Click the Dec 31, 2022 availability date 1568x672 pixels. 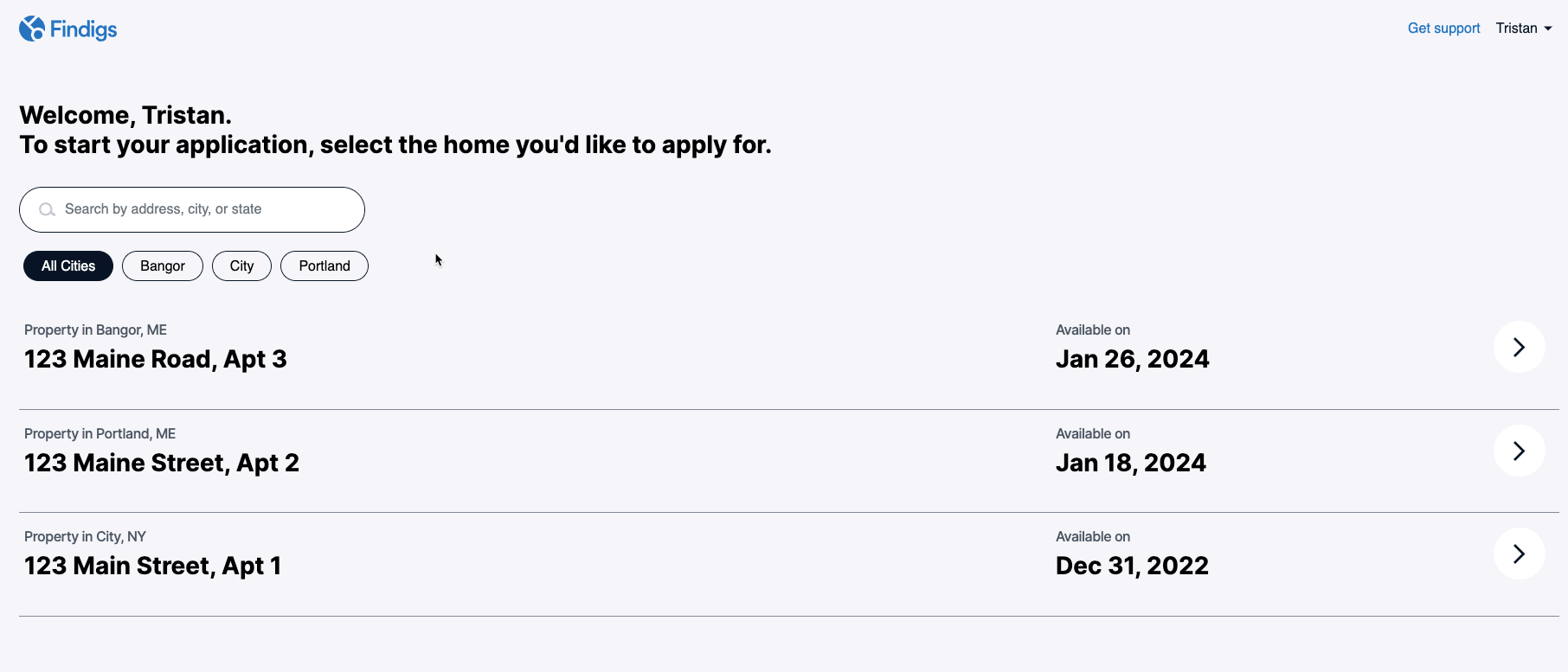[1132, 566]
